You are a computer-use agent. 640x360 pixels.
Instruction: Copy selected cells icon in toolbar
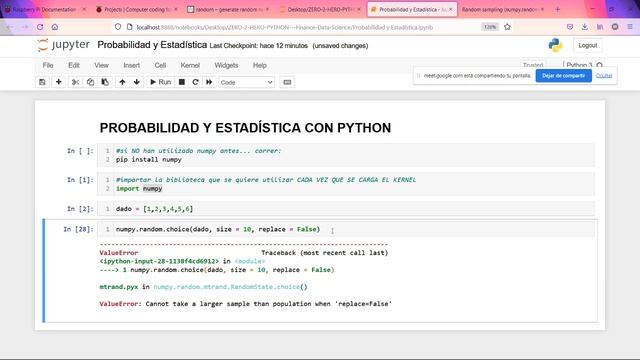coord(90,82)
